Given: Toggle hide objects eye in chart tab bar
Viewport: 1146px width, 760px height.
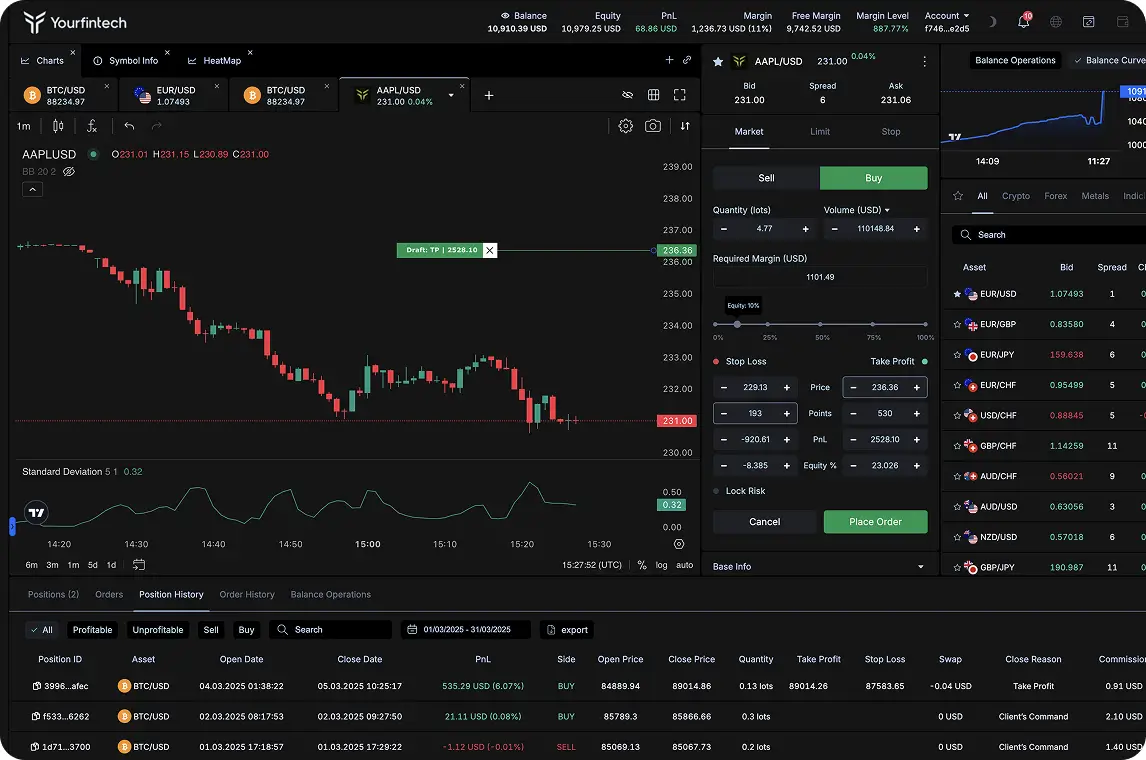Looking at the screenshot, I should (627, 95).
